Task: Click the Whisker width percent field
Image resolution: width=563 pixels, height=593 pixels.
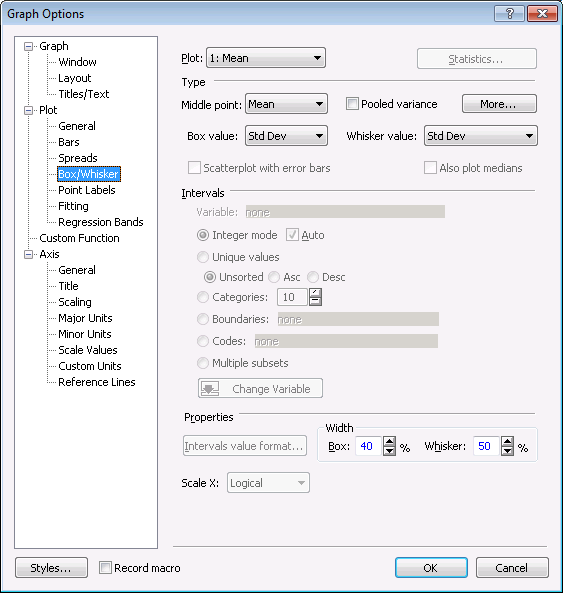Action: click(x=487, y=446)
